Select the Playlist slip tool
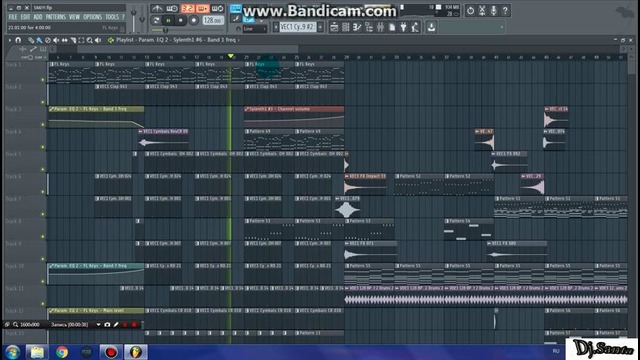 coord(64,40)
